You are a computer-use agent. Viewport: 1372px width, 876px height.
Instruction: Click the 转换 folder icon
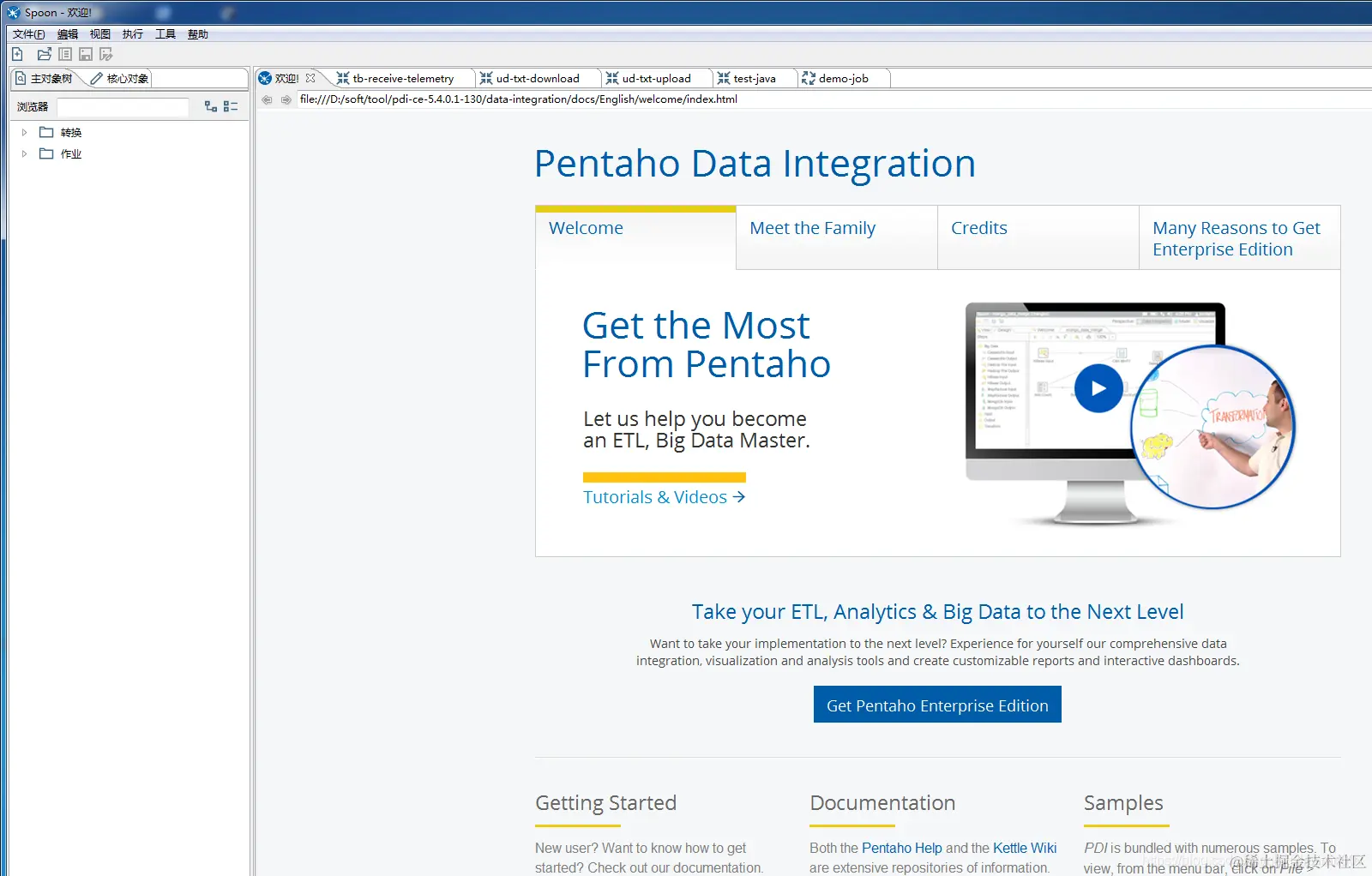click(x=46, y=132)
